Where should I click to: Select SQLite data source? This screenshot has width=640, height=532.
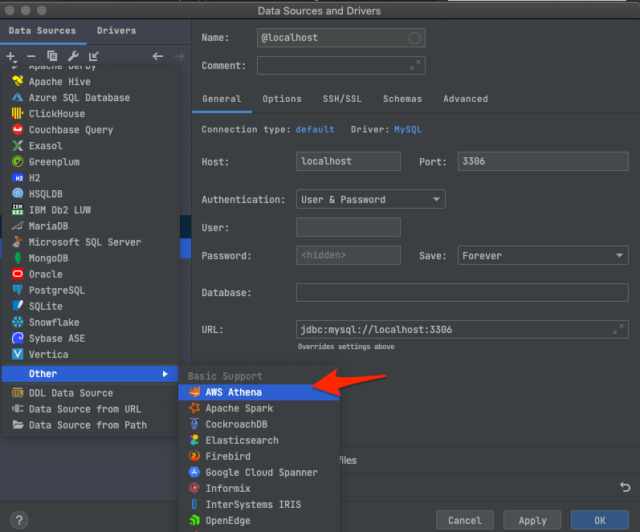coord(91,306)
